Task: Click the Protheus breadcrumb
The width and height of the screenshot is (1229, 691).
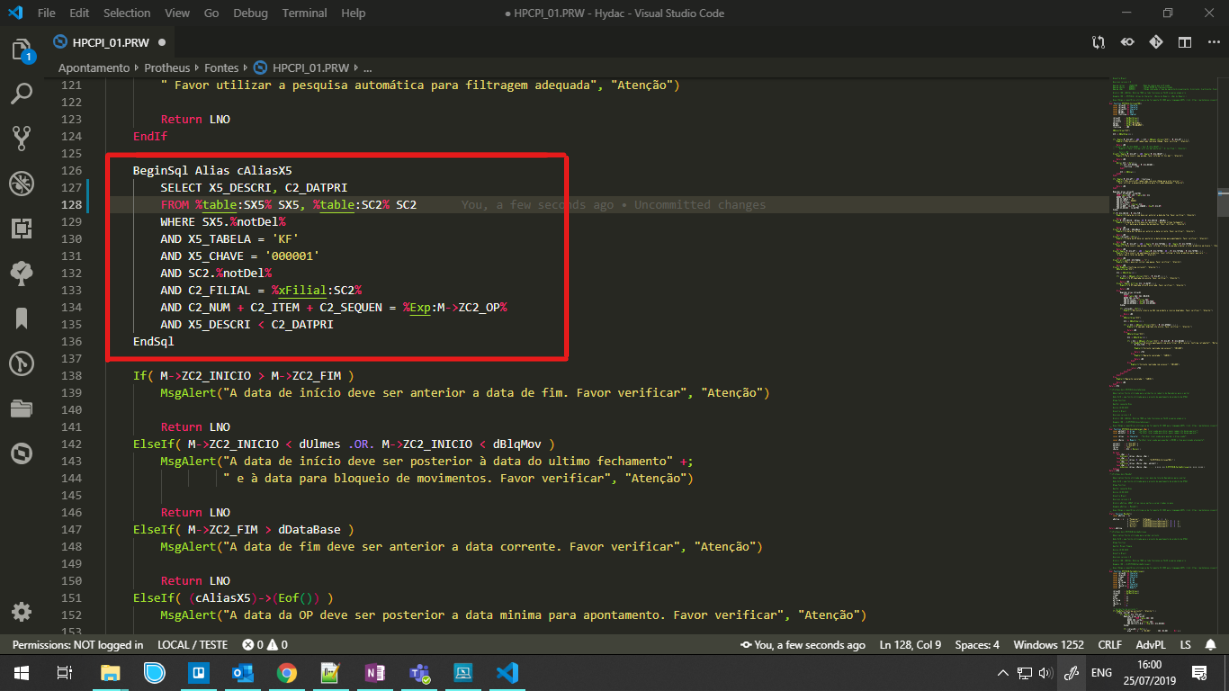Action: click(x=167, y=68)
